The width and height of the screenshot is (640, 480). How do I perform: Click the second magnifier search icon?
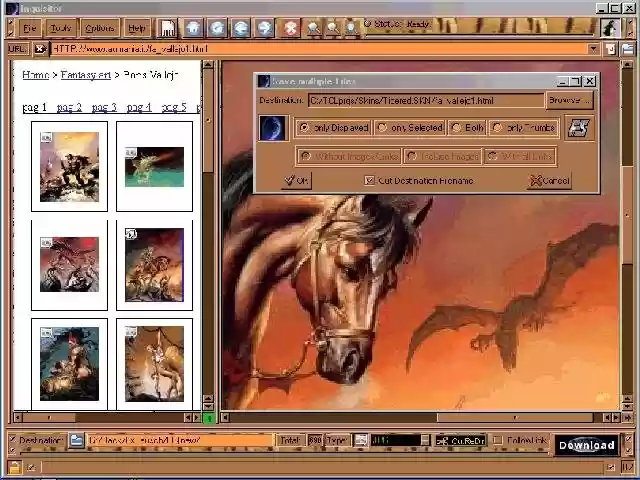tap(333, 28)
